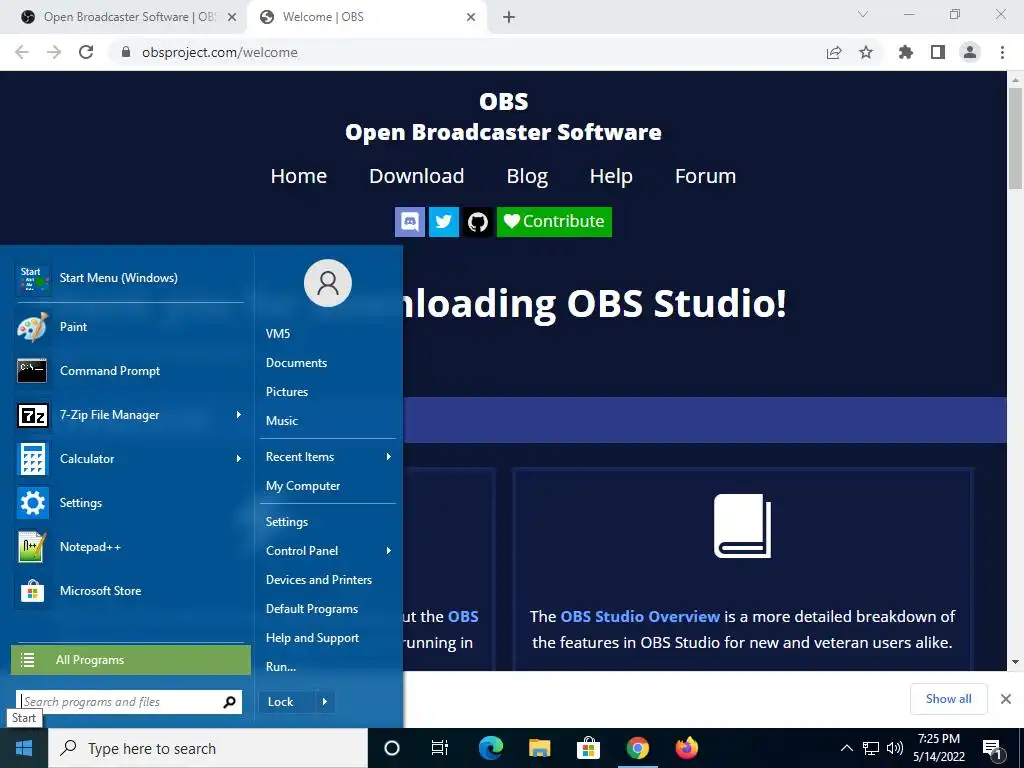The width and height of the screenshot is (1024, 768).
Task: Open Chrome tab search chevron
Action: [863, 14]
